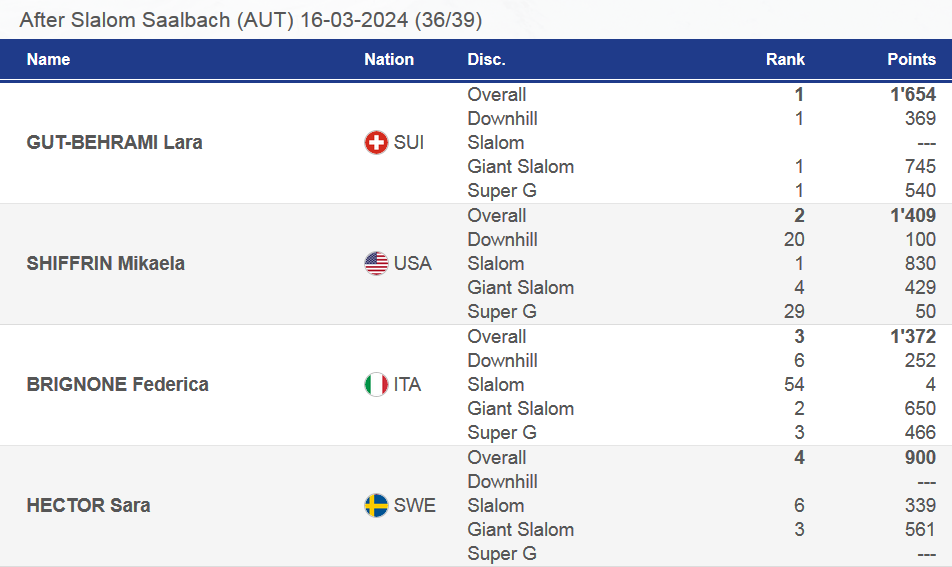The height and width of the screenshot is (567, 952).
Task: Click the Sweden flag icon
Action: pyautogui.click(x=376, y=506)
